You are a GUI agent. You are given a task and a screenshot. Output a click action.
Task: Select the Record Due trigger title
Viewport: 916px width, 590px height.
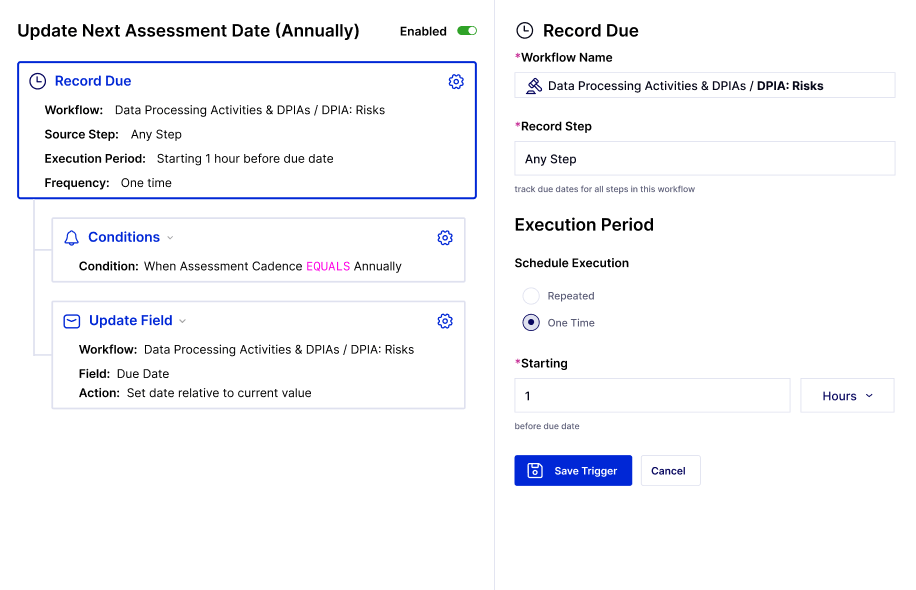pos(93,81)
